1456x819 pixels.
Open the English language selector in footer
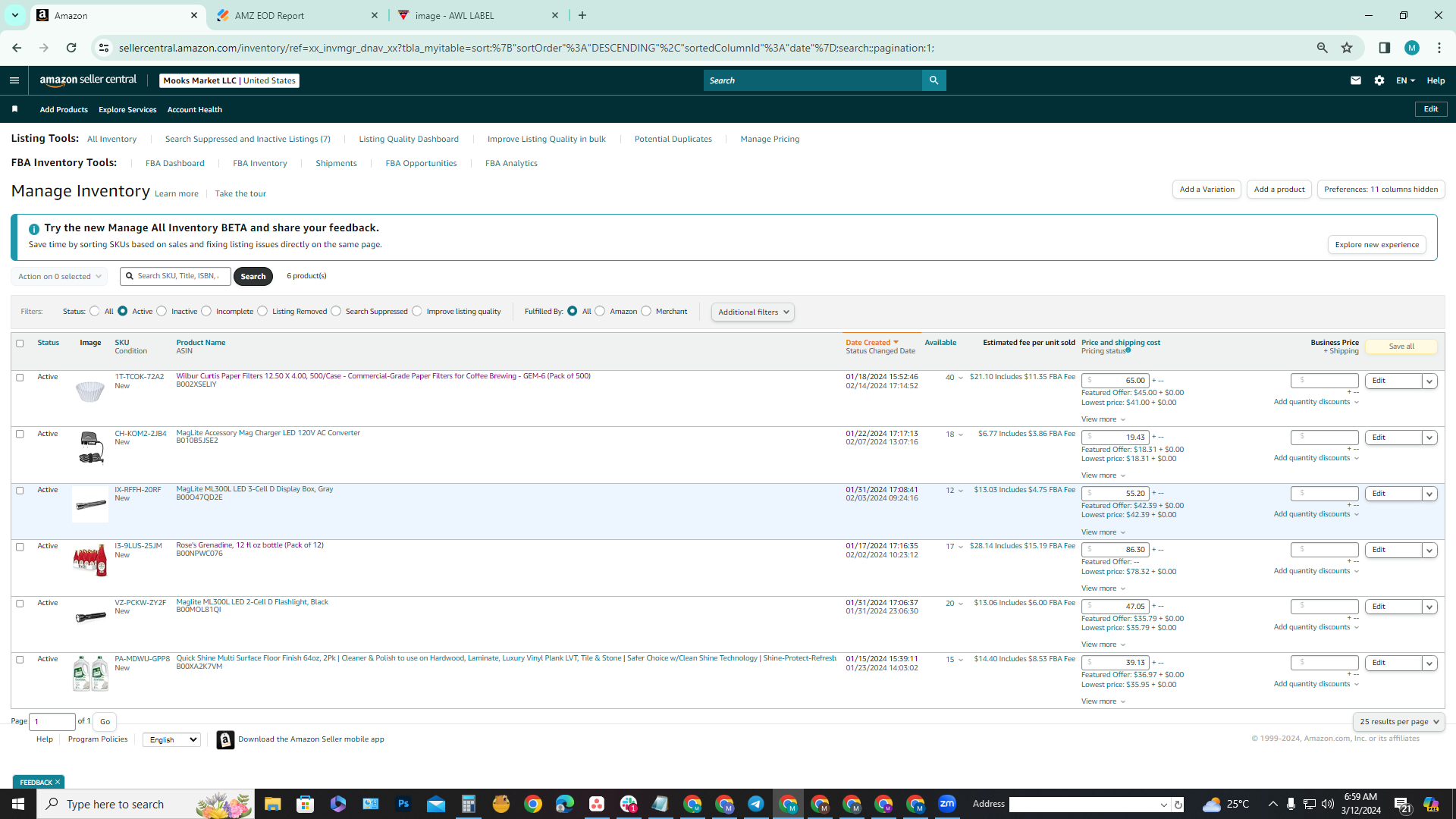171,740
